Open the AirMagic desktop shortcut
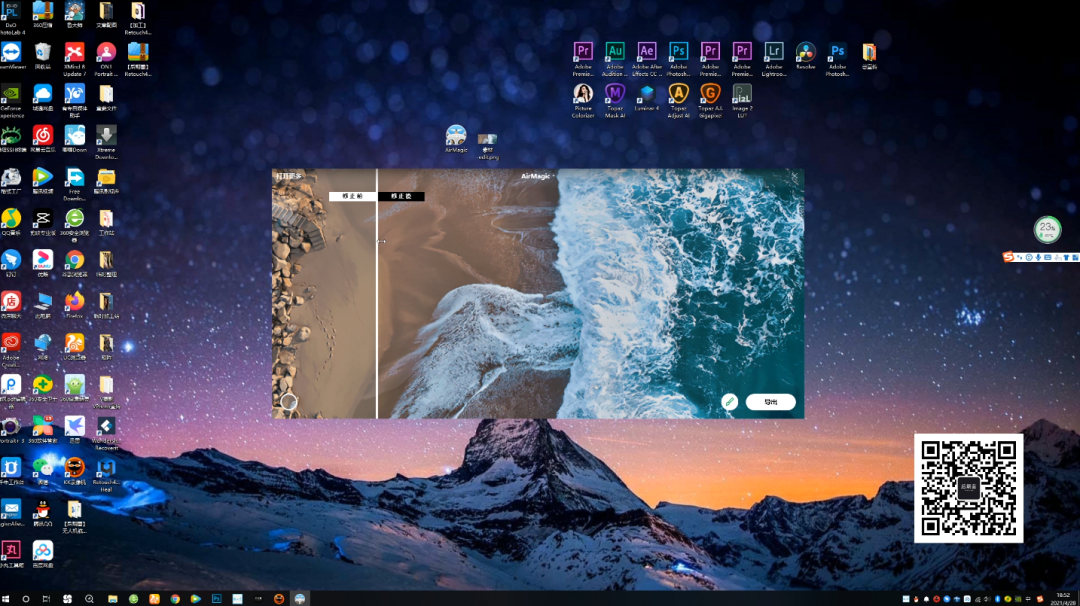Image resolution: width=1080 pixels, height=606 pixels. click(456, 137)
